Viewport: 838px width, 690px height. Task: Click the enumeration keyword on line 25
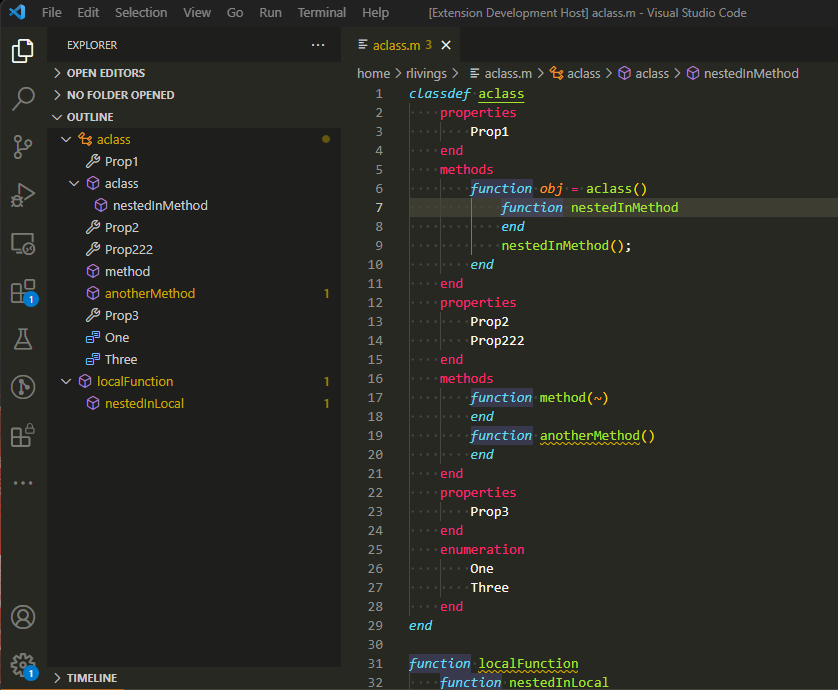(482, 549)
